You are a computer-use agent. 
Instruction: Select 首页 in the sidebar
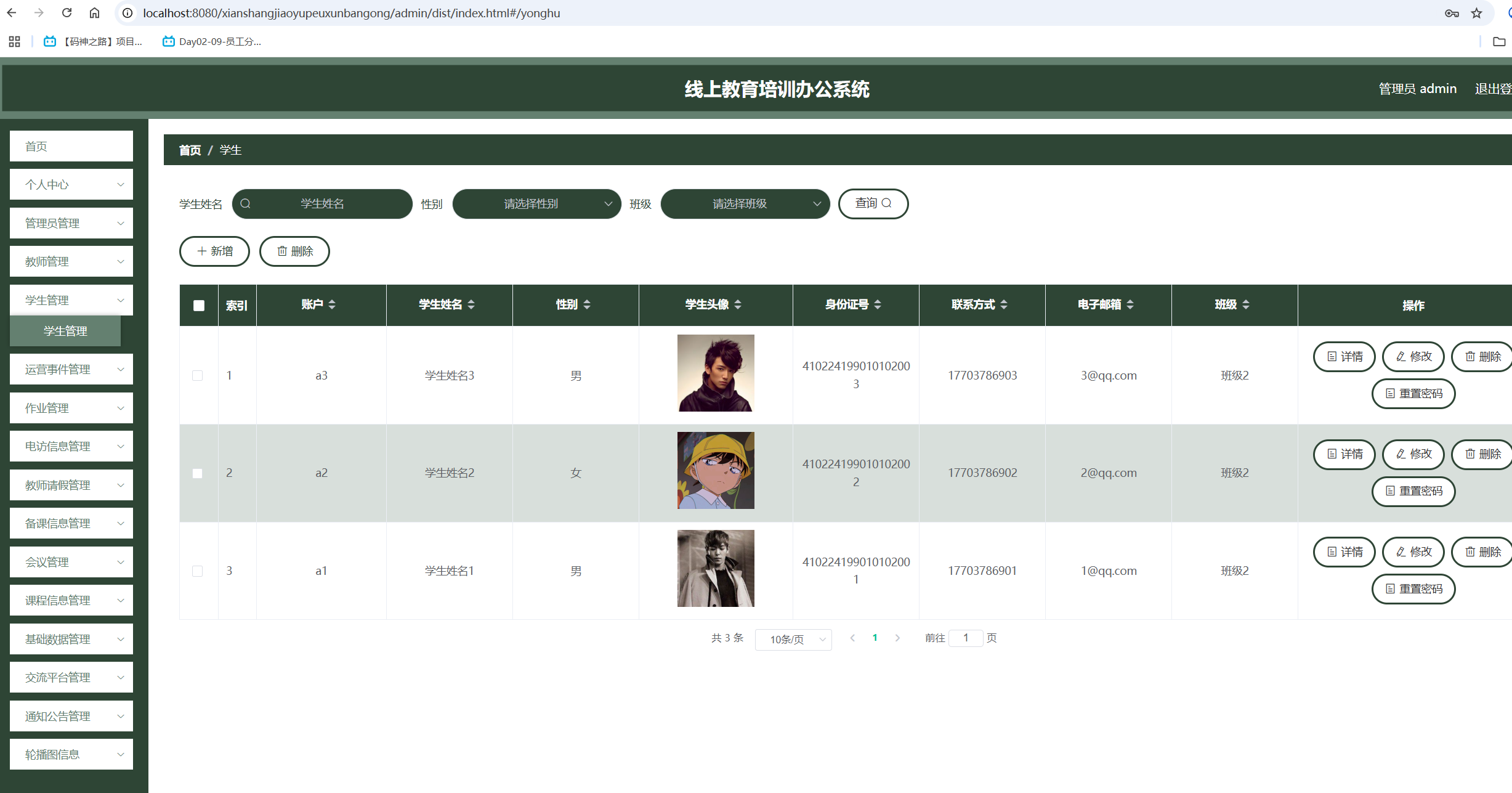71,146
